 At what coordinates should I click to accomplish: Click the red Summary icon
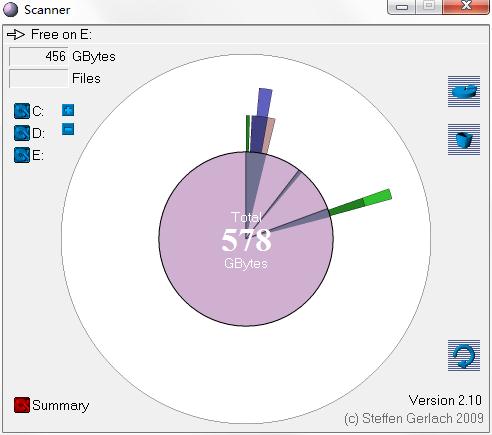tap(22, 405)
